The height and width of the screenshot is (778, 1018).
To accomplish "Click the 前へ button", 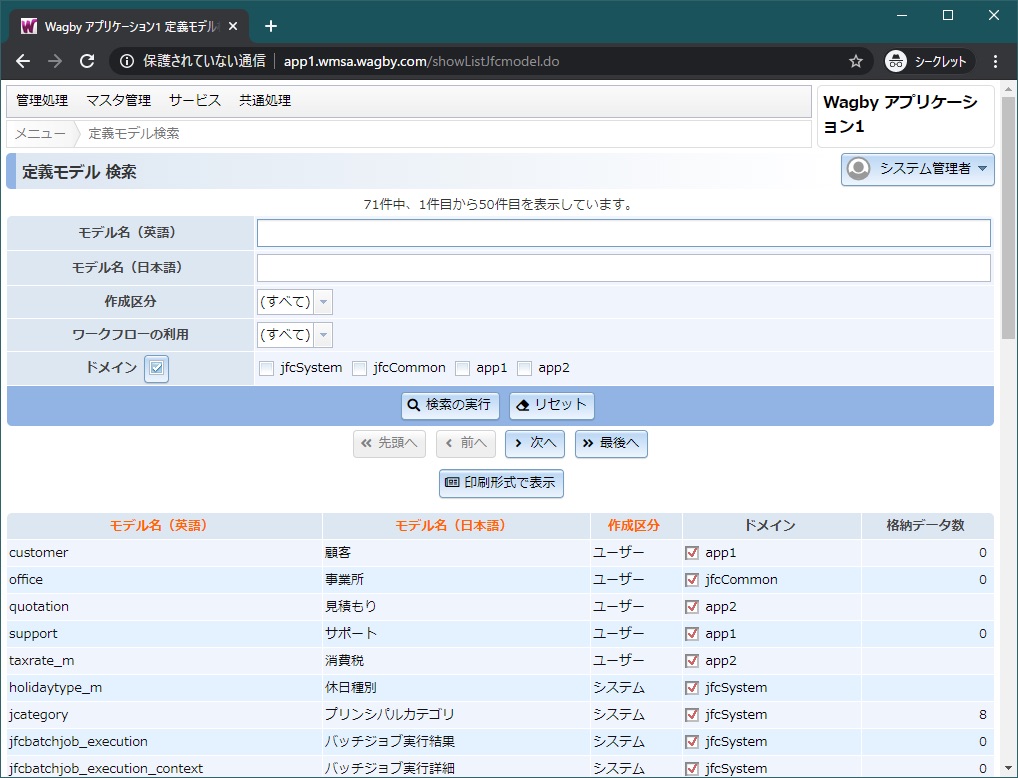I will click(x=466, y=444).
